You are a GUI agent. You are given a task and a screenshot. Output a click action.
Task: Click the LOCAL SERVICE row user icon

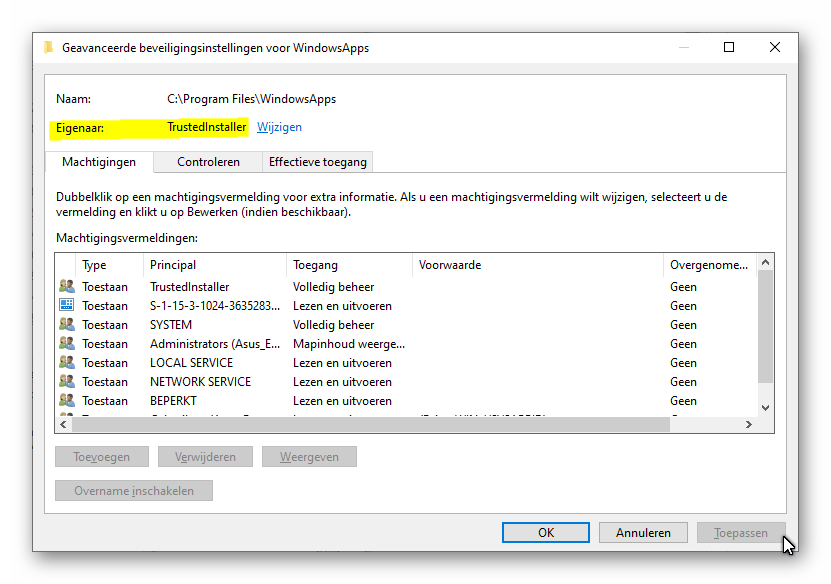67,362
